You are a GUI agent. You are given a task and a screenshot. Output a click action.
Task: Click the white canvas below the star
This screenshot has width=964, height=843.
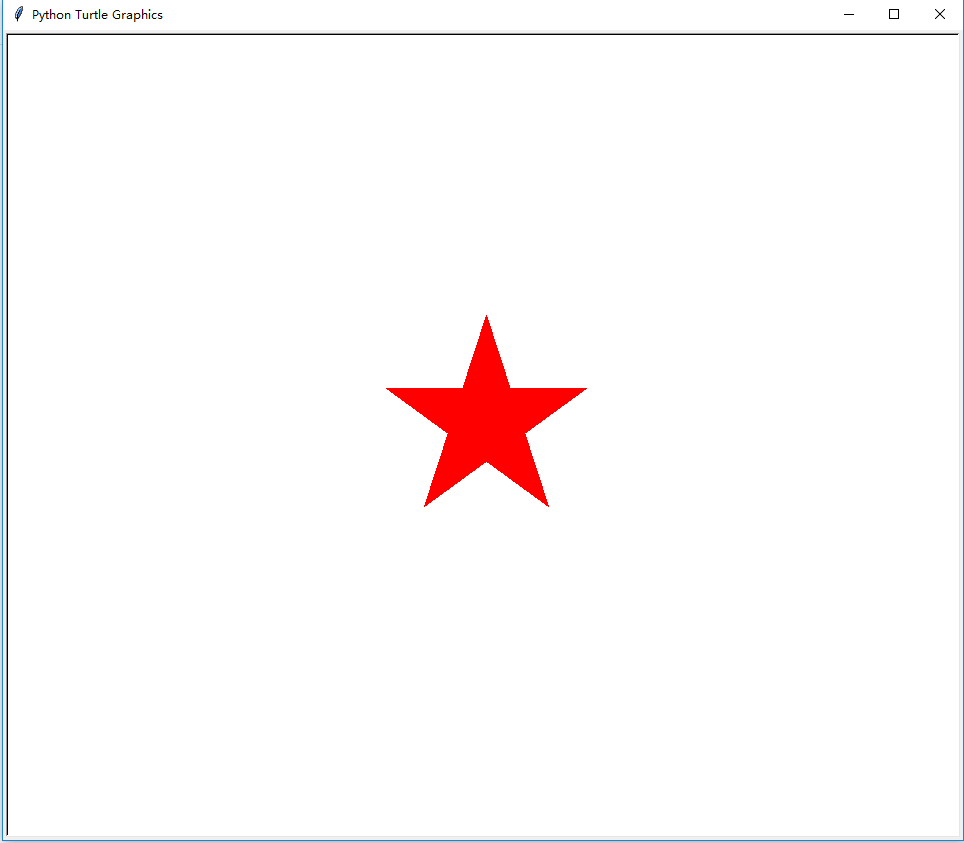pyautogui.click(x=486, y=650)
